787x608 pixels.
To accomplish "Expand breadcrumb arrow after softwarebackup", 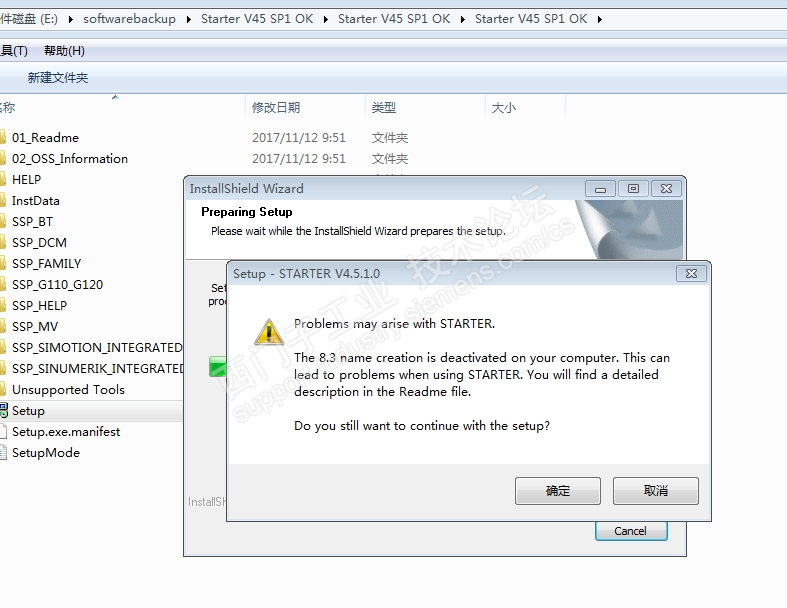I will (x=189, y=19).
